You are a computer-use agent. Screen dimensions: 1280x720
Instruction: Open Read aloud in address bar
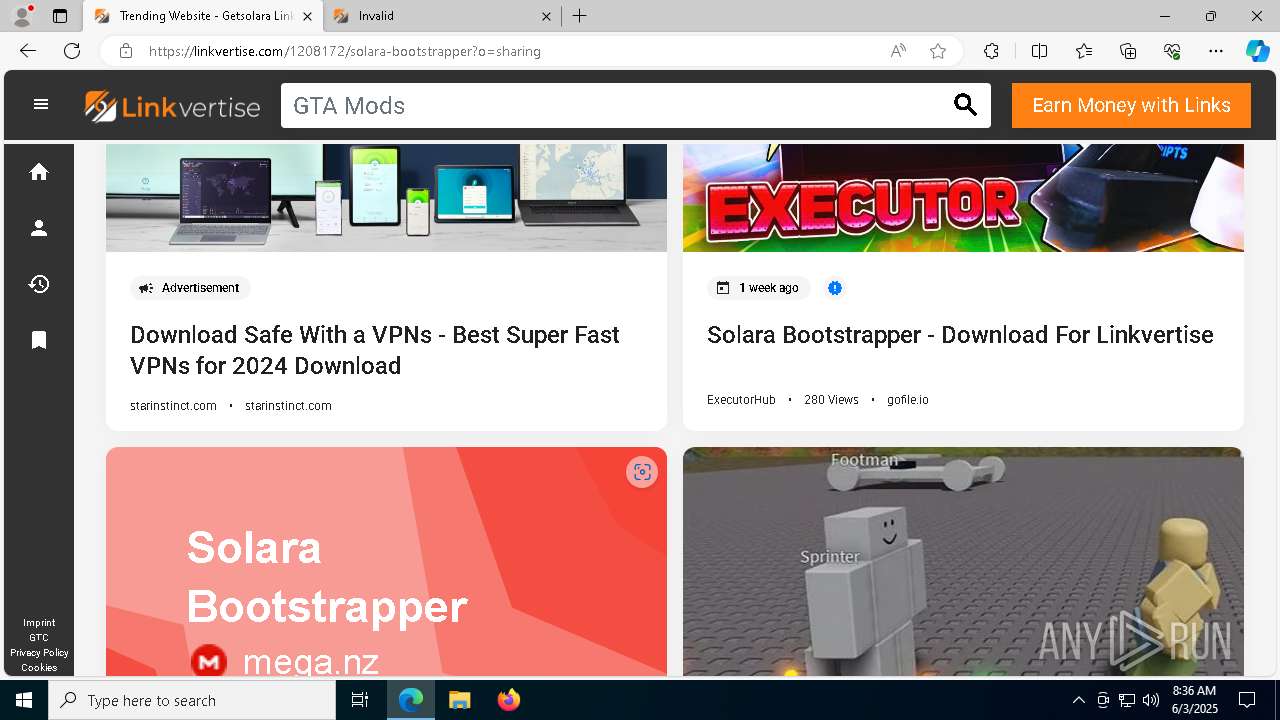point(898,51)
